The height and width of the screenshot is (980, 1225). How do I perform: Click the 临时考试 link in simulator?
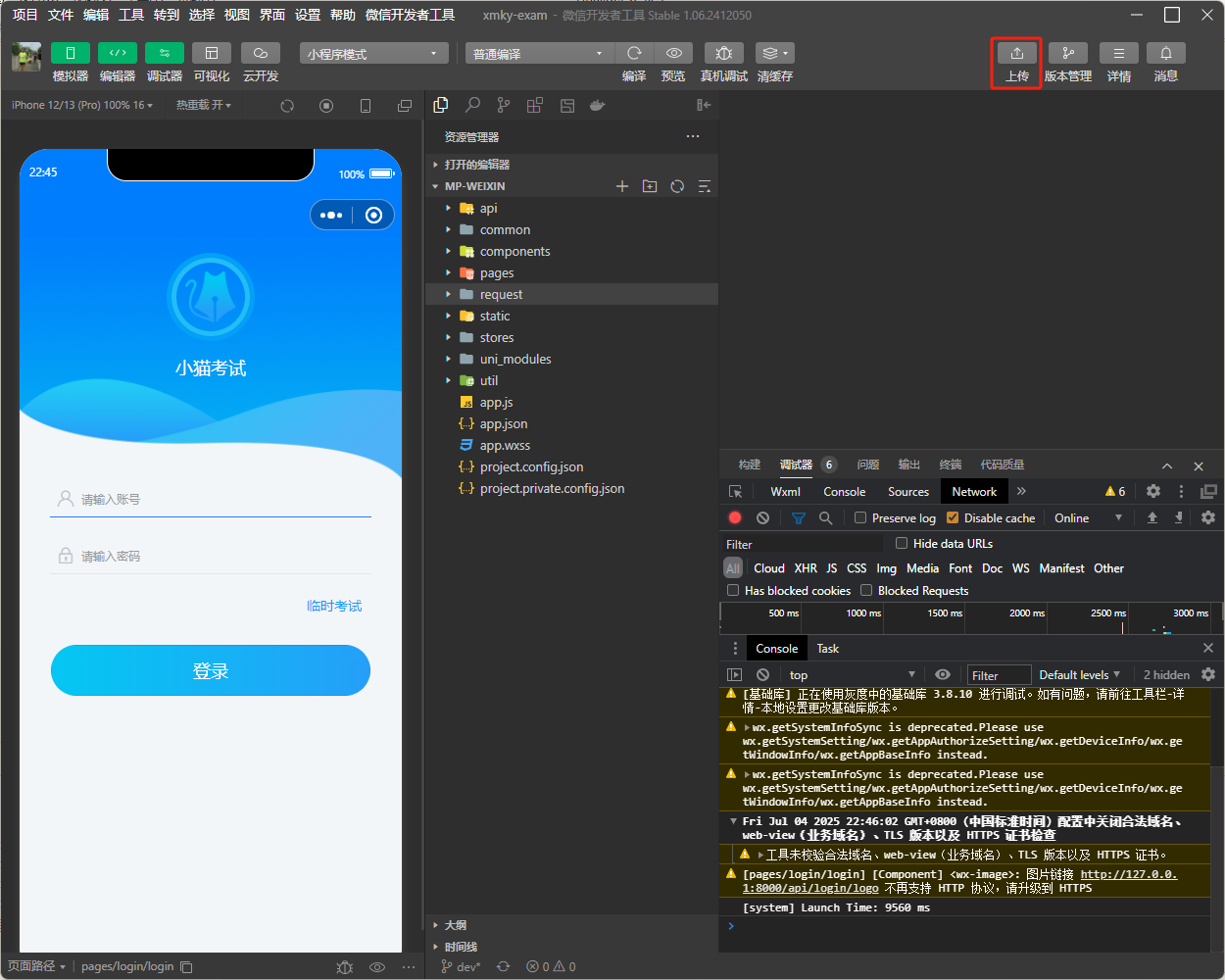334,606
